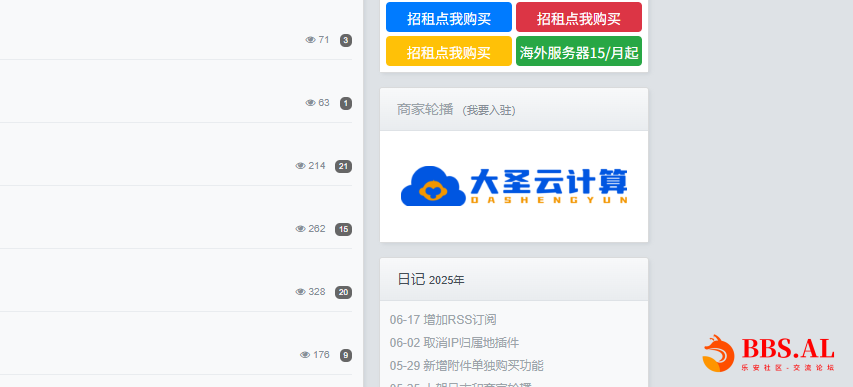Click the view count 176
The image size is (853, 387).
point(321,355)
